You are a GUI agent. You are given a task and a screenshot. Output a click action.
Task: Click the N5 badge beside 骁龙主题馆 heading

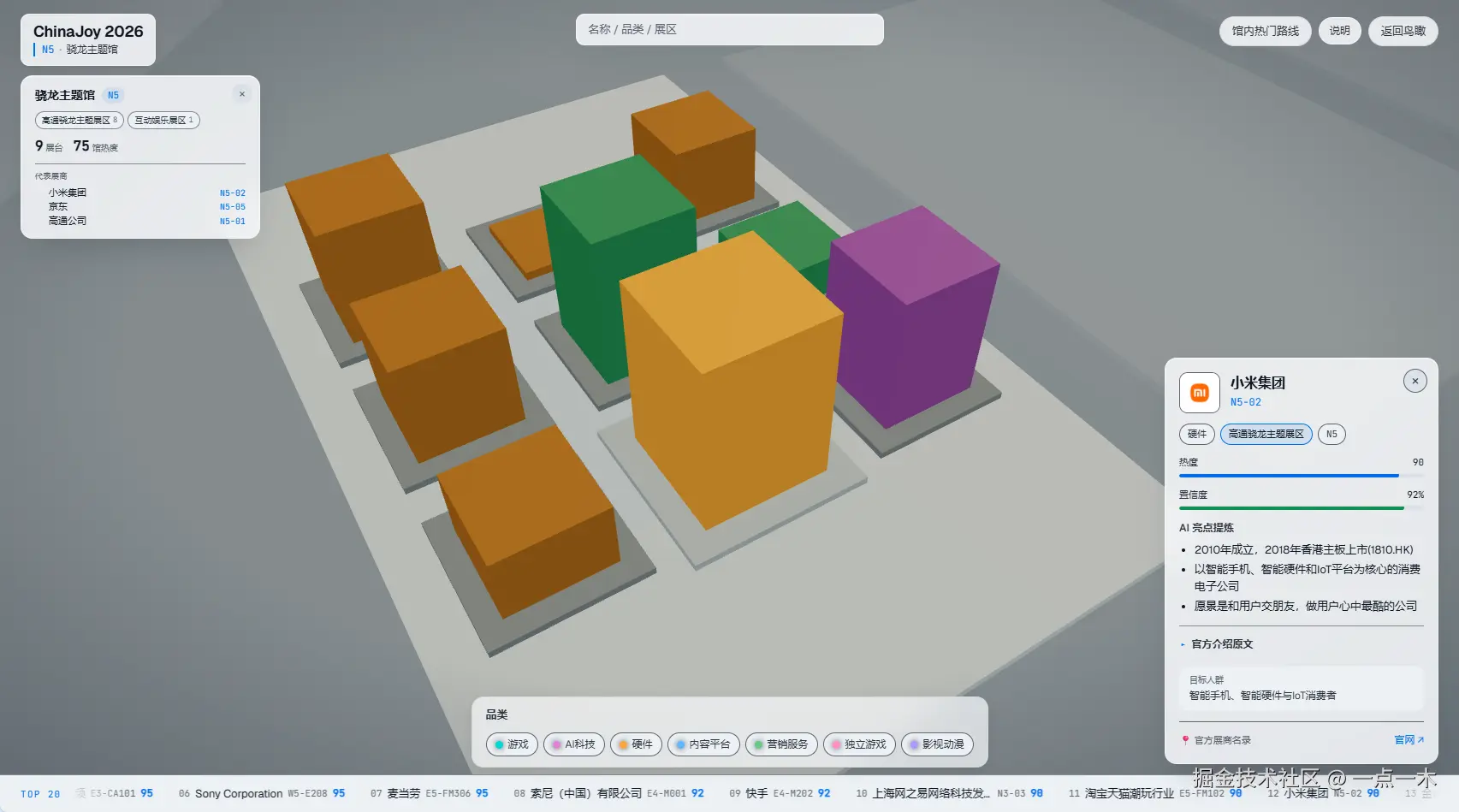(113, 95)
